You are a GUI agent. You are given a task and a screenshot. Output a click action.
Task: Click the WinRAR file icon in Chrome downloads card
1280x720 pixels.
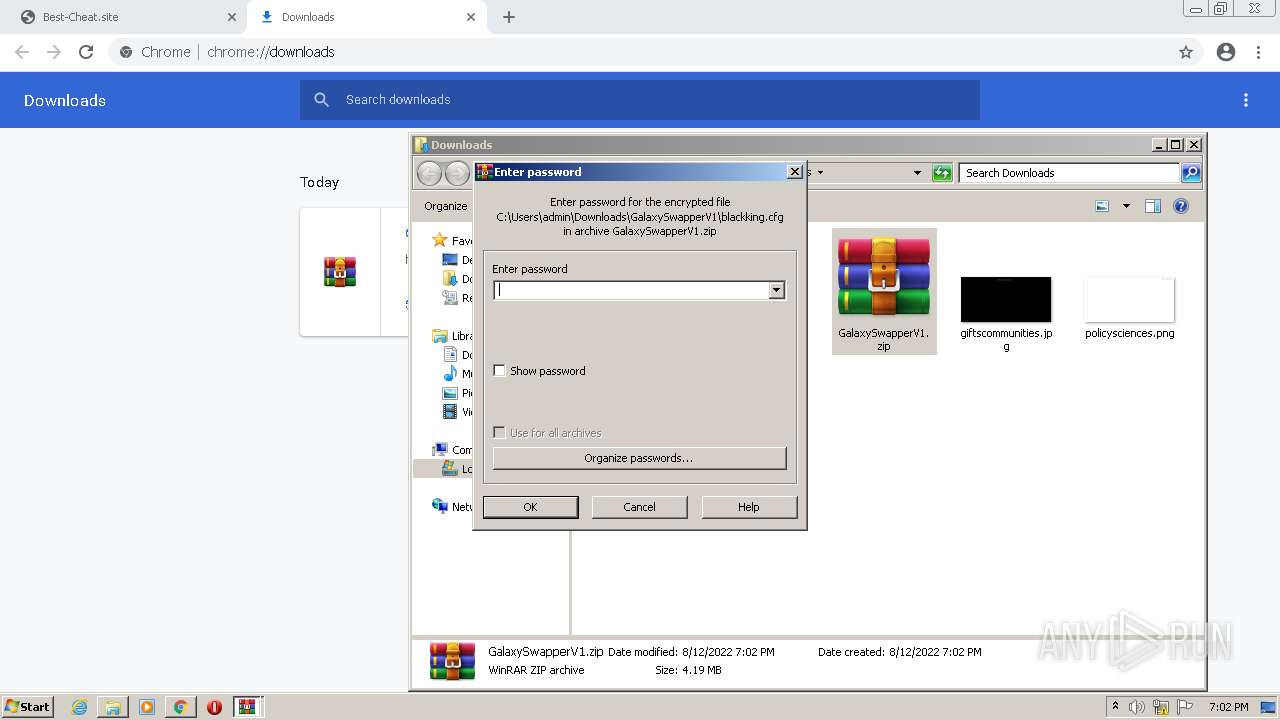340,271
